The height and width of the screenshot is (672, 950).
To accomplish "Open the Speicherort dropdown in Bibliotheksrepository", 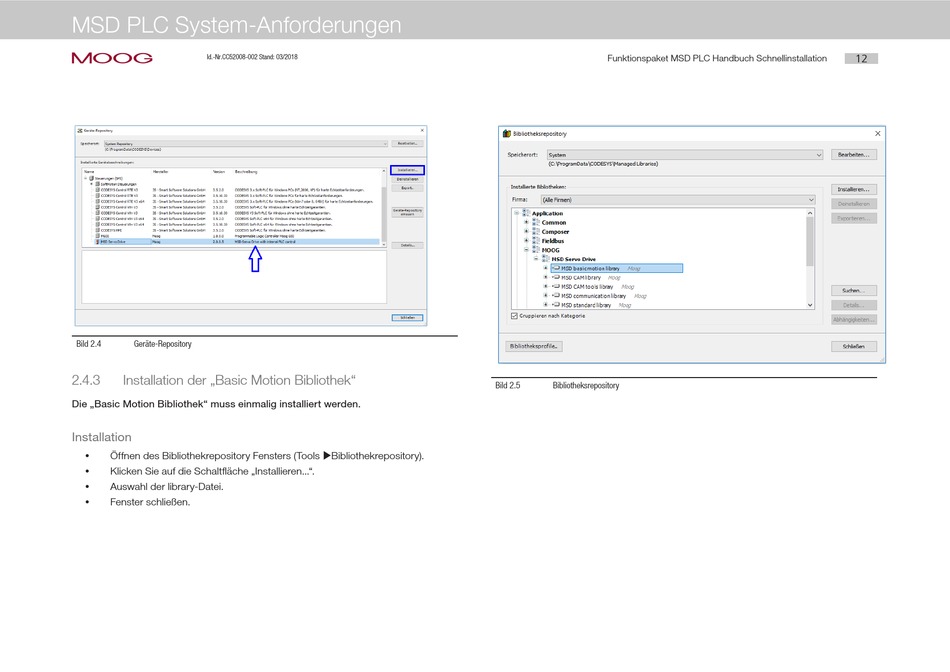I will [685, 155].
